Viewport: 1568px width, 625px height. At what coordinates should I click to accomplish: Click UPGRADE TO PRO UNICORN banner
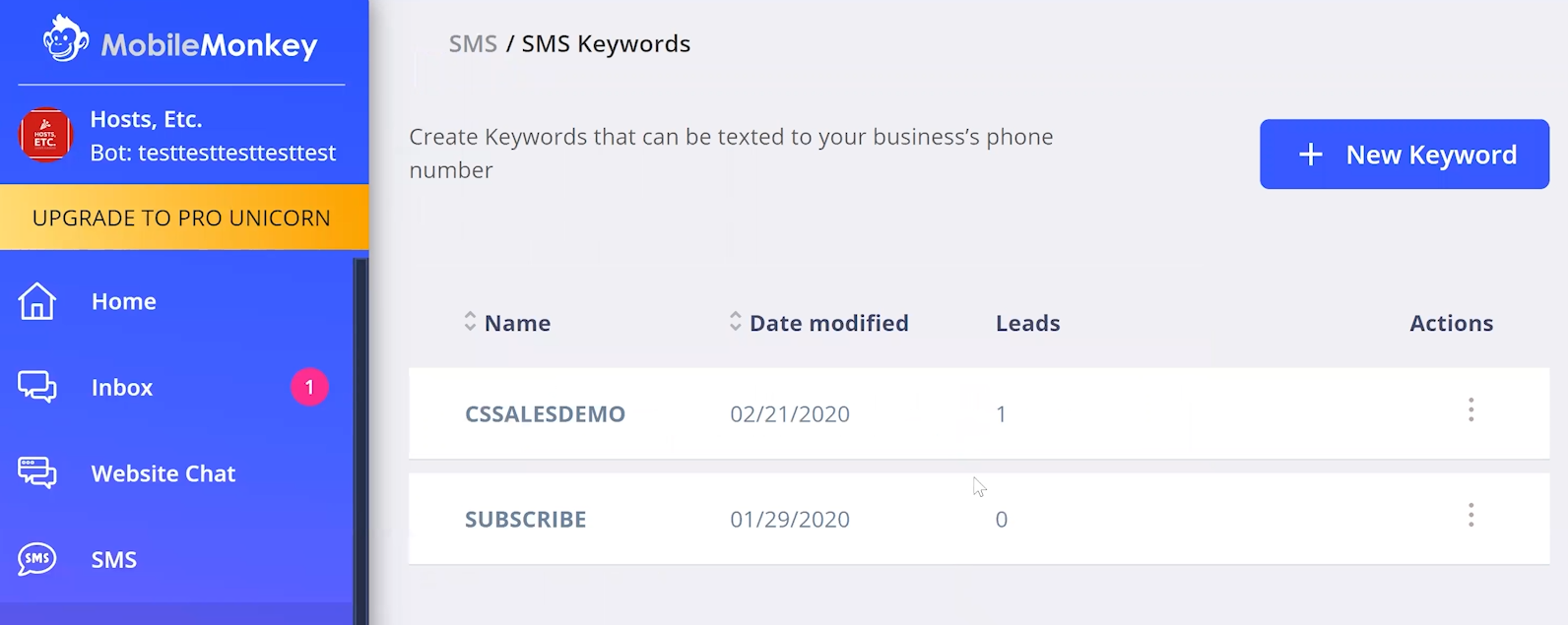(x=183, y=218)
